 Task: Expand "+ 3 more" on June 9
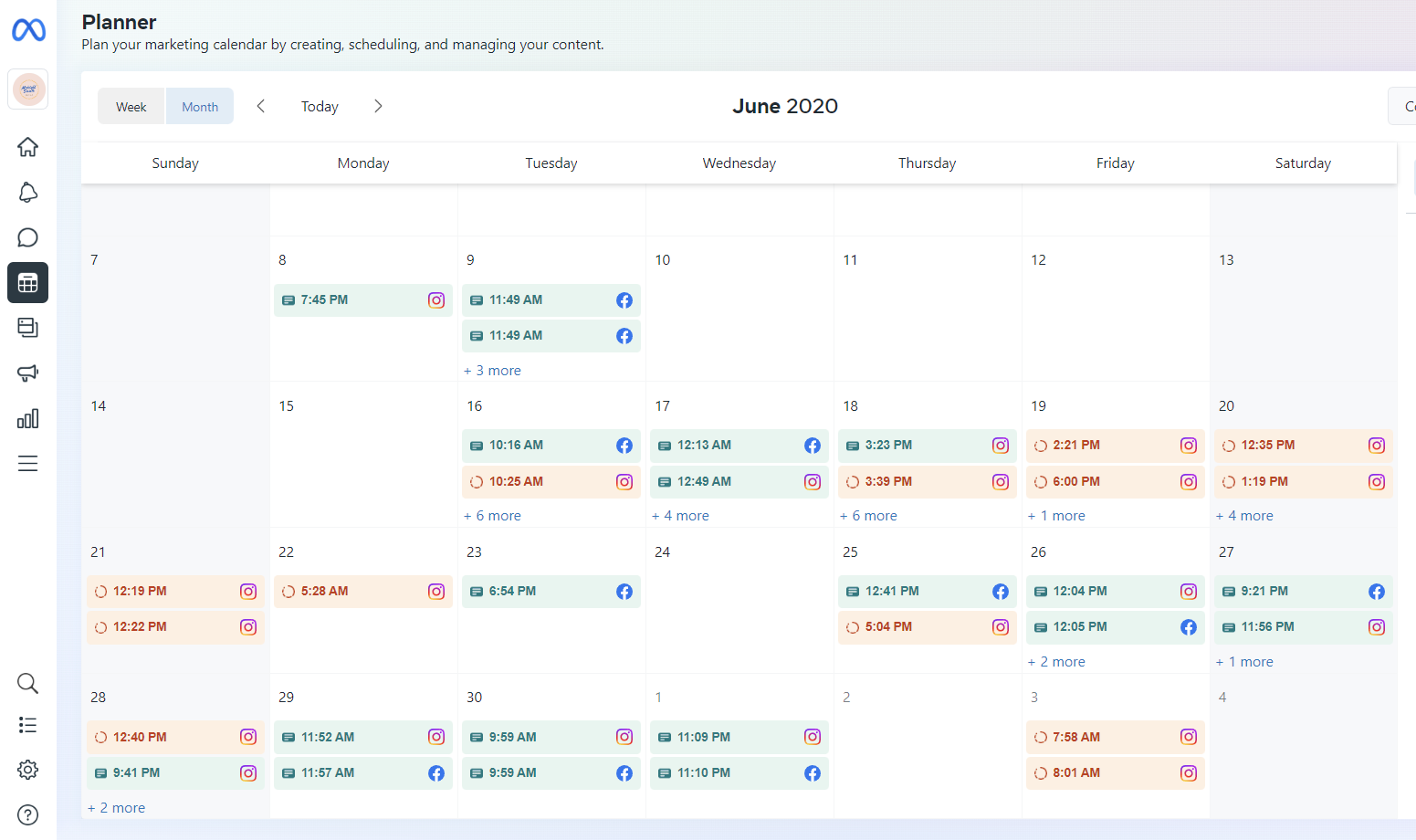point(493,371)
